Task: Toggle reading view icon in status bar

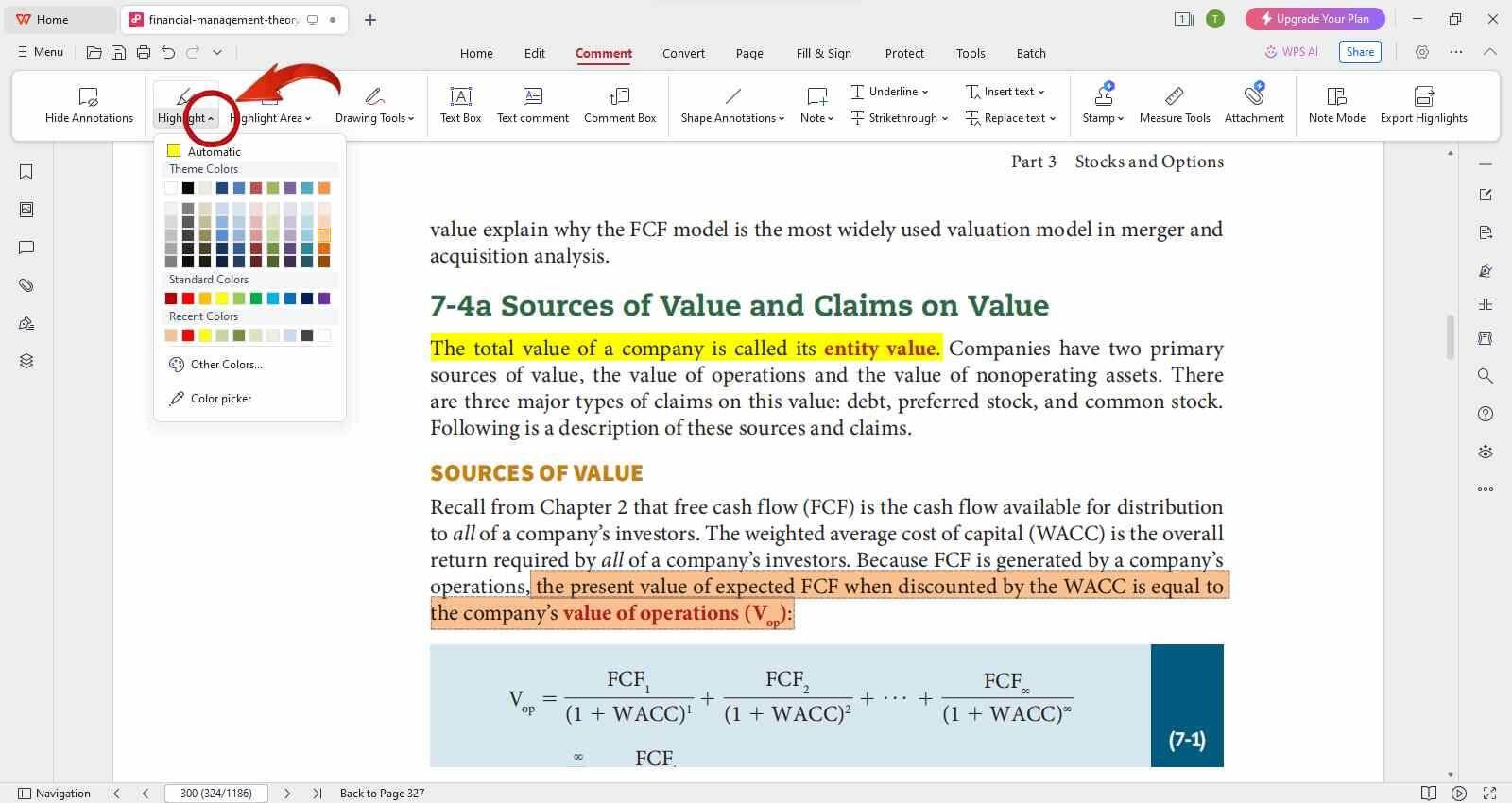Action: pyautogui.click(x=1429, y=794)
